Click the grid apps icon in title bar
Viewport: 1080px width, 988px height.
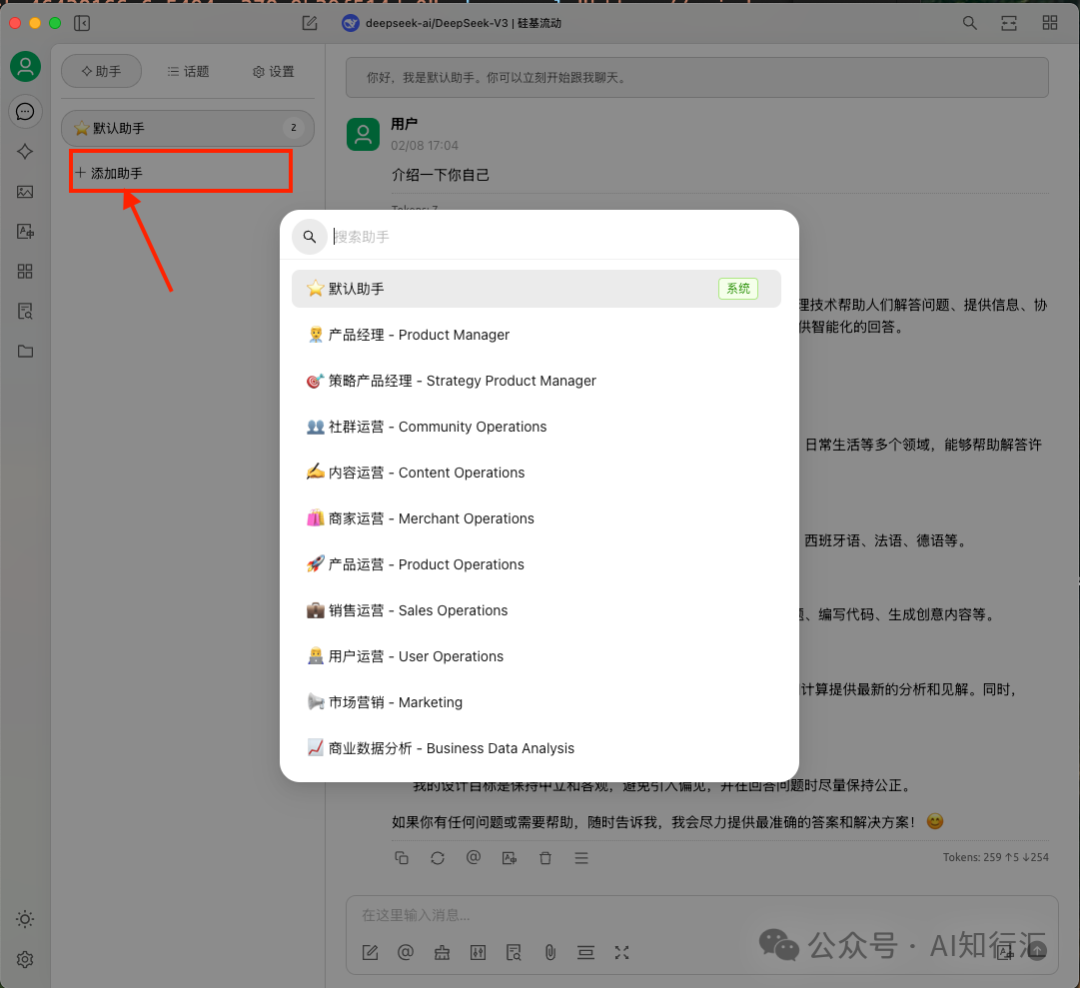click(x=1050, y=23)
